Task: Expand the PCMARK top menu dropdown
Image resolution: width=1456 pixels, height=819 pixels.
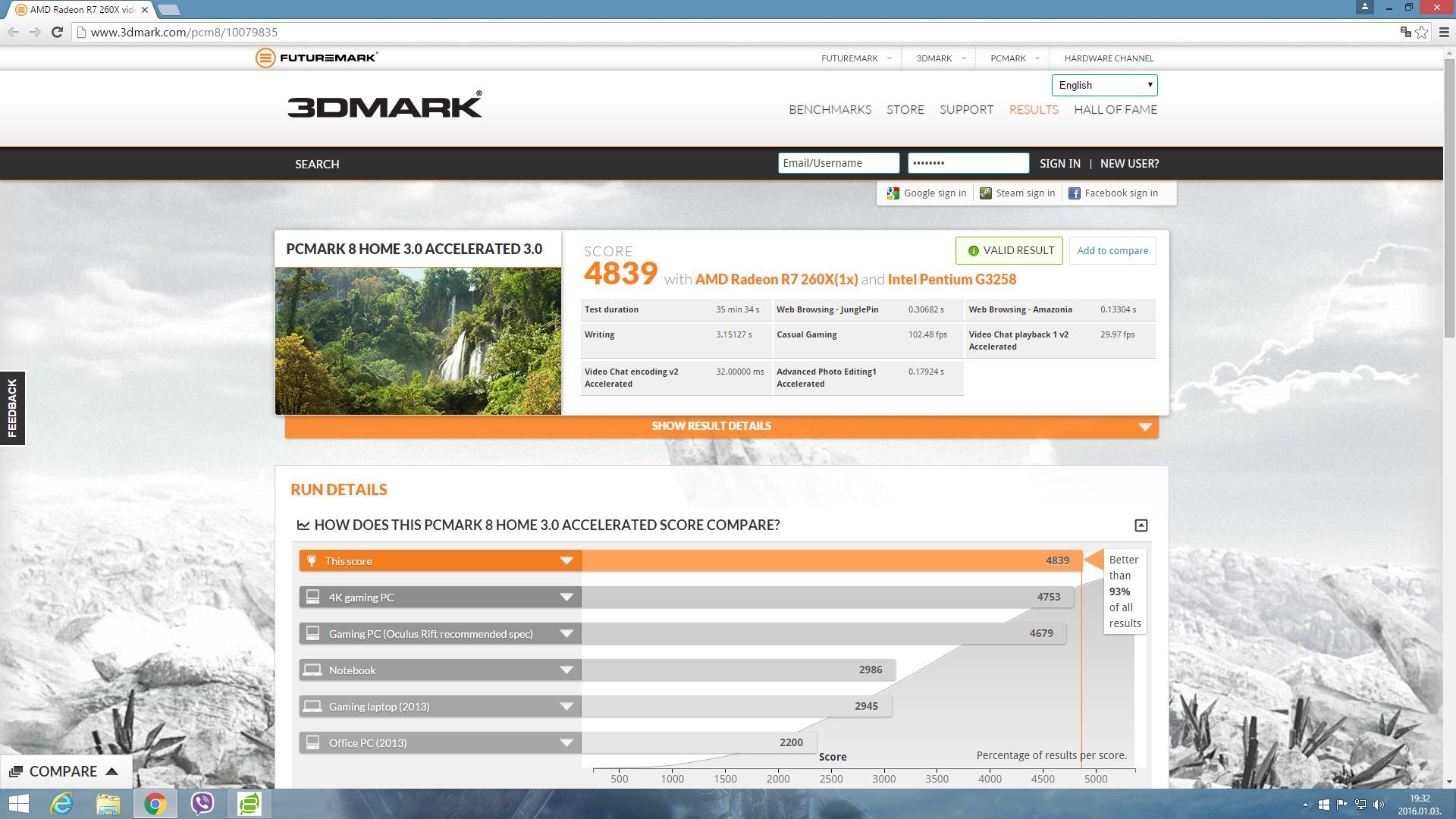Action: click(x=1037, y=58)
